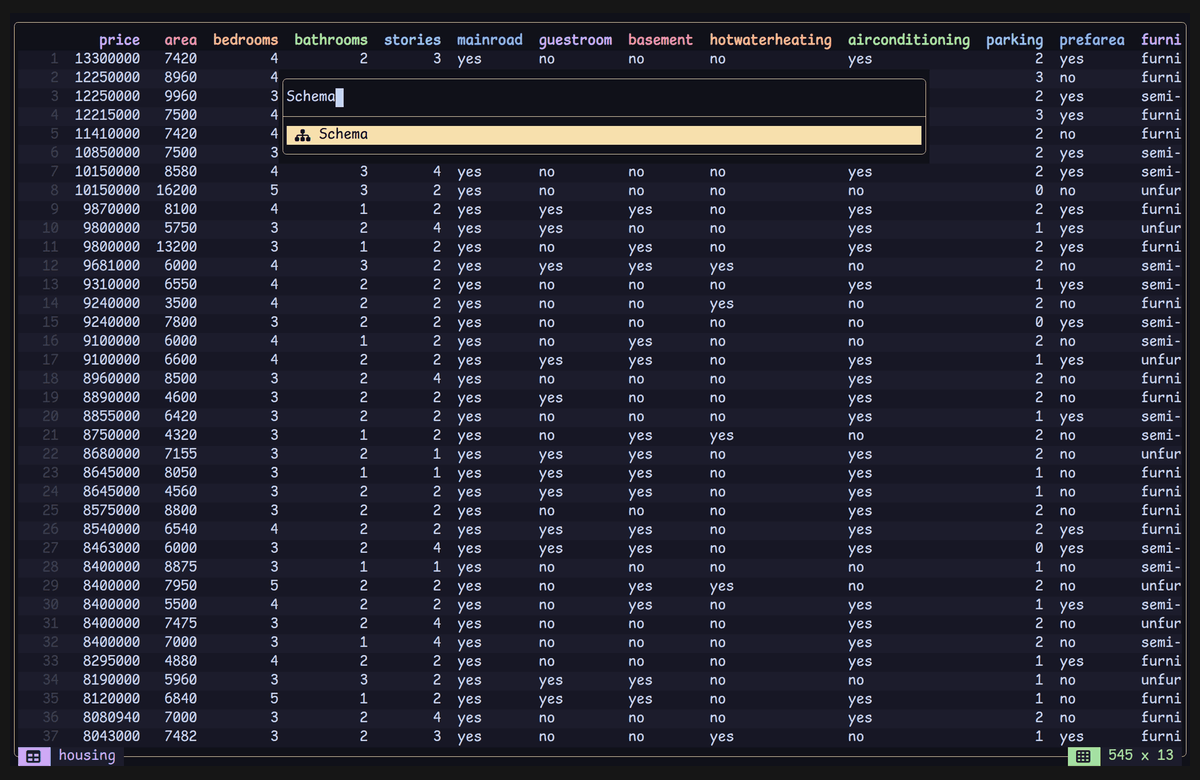This screenshot has width=1200, height=780.
Task: Click the schema tree icon in results
Action: coord(303,135)
